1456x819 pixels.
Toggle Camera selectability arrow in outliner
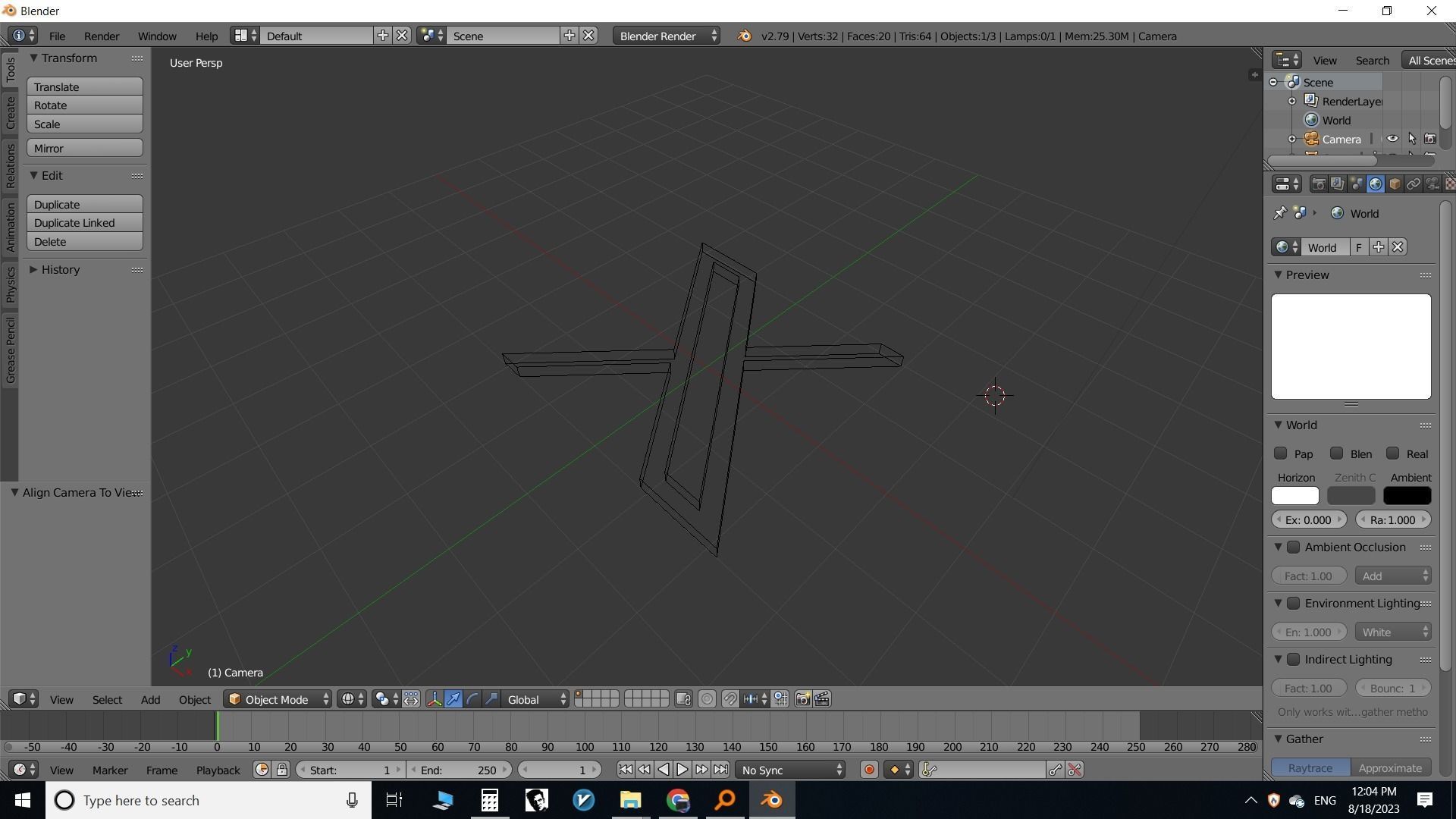[1411, 139]
